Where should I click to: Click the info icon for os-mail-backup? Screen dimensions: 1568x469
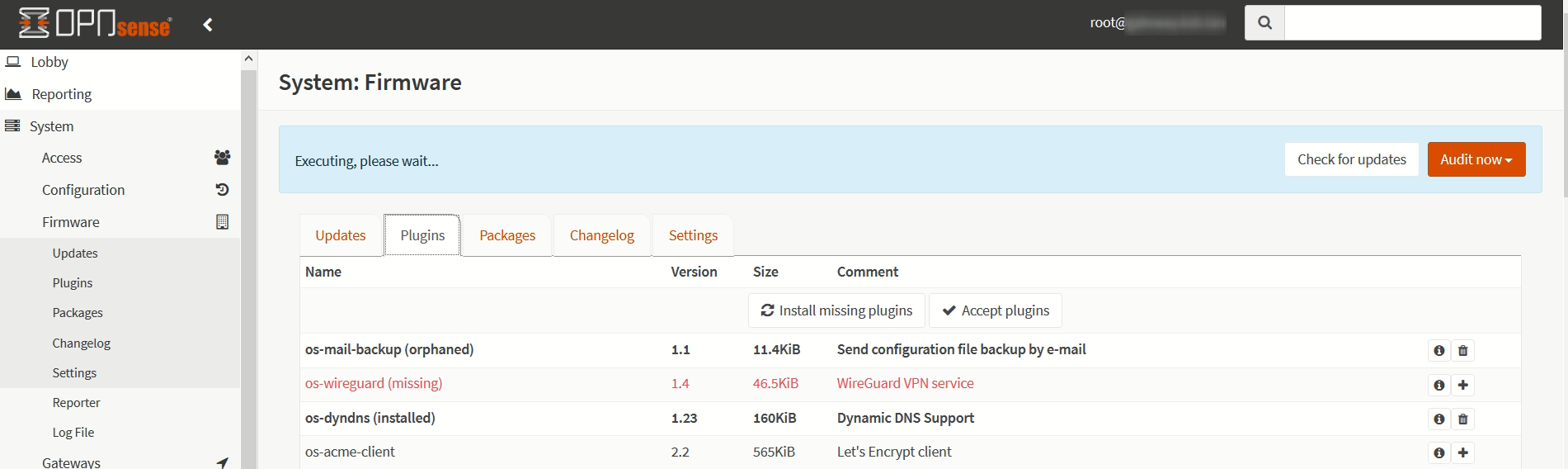1439,351
